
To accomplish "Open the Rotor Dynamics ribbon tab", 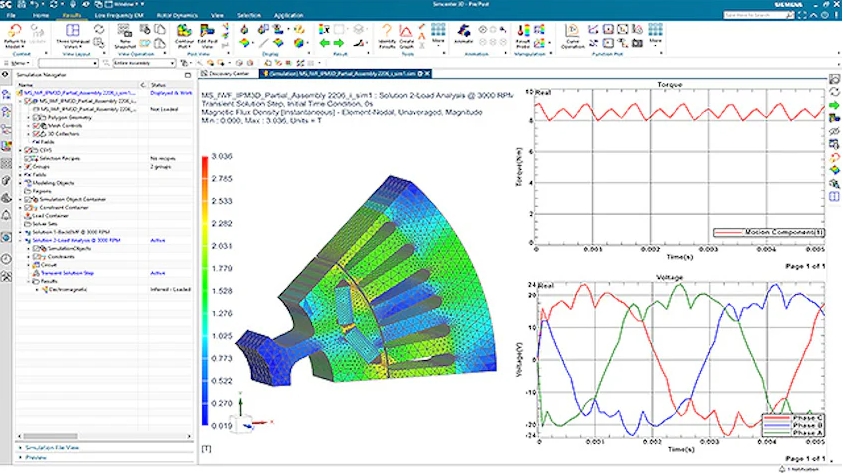I will pyautogui.click(x=179, y=16).
